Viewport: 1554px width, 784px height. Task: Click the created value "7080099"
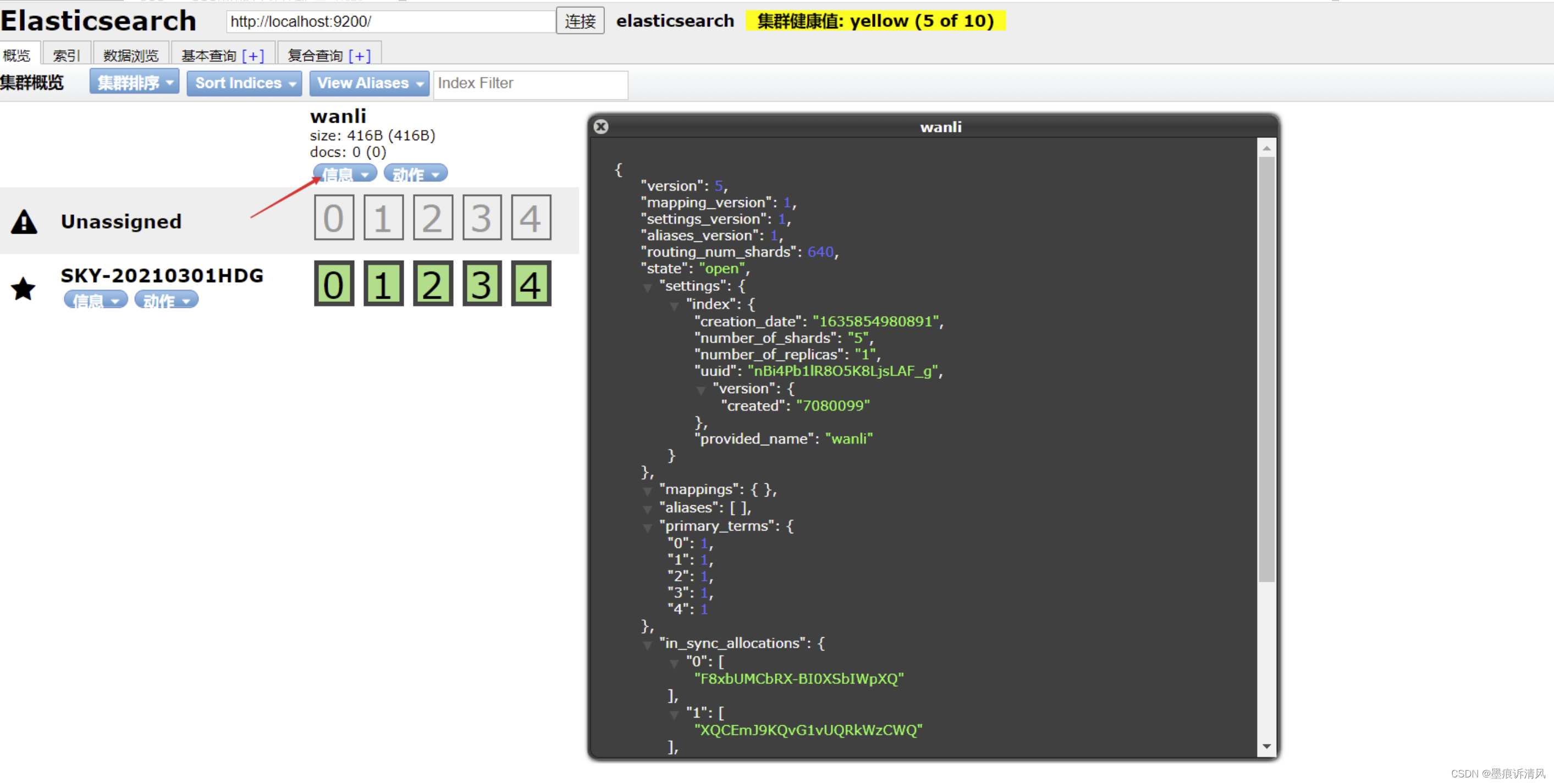point(833,406)
